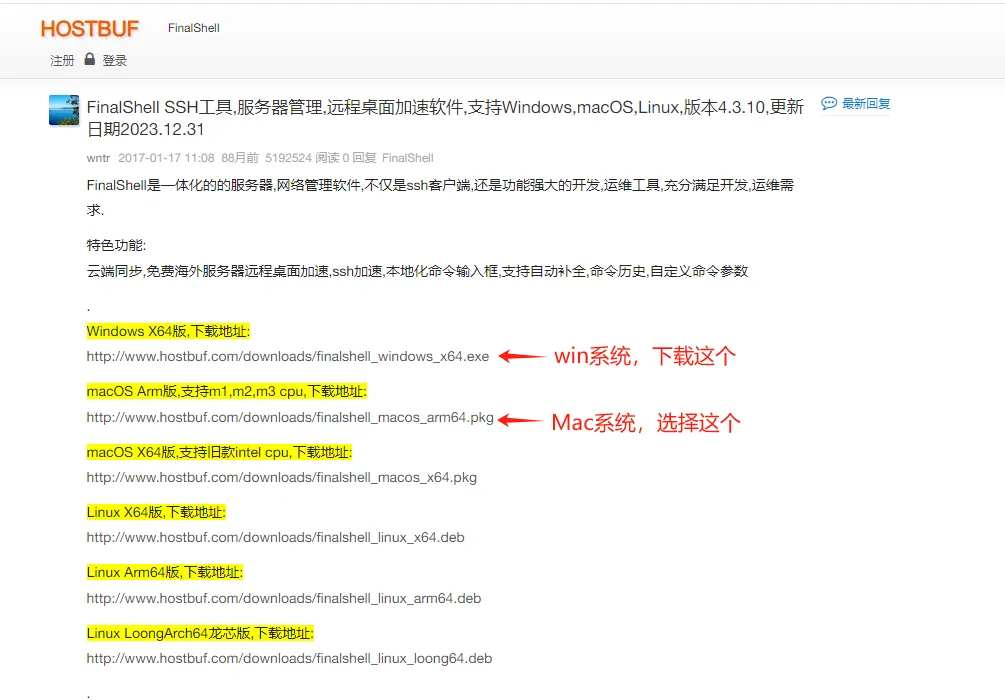1005x700 pixels.
Task: Click the 'Linux X64版,下载地址:' heading
Action: click(x=156, y=512)
